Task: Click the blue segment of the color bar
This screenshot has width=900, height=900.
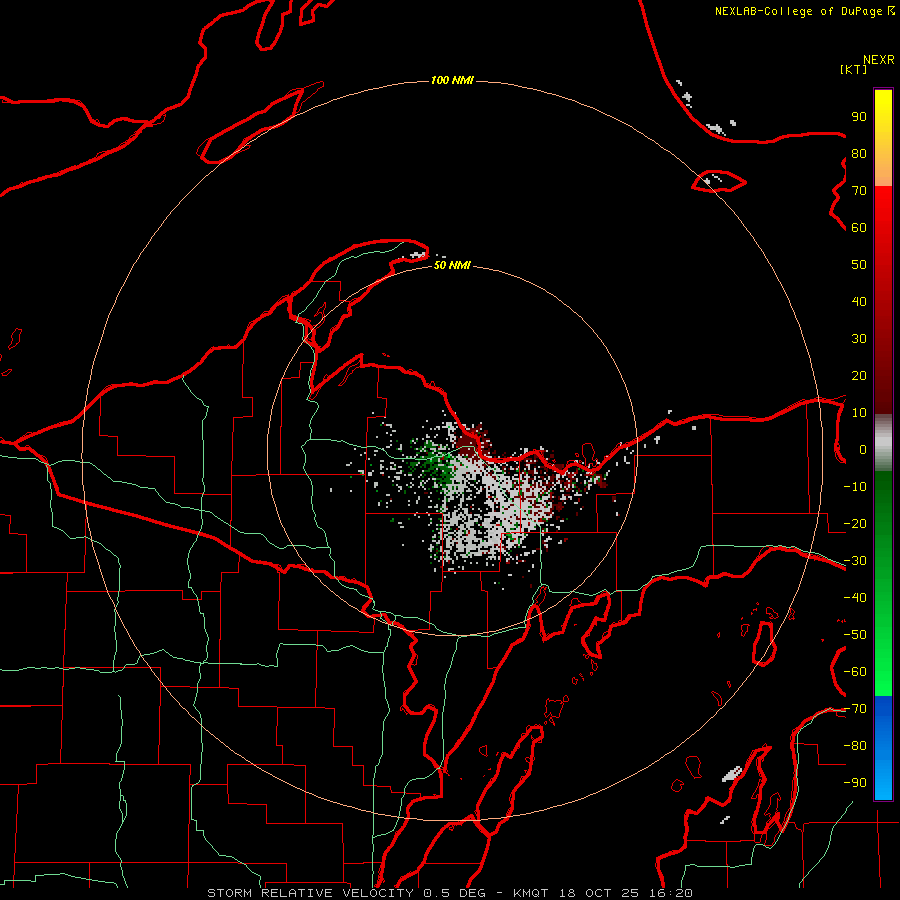Action: pos(883,747)
